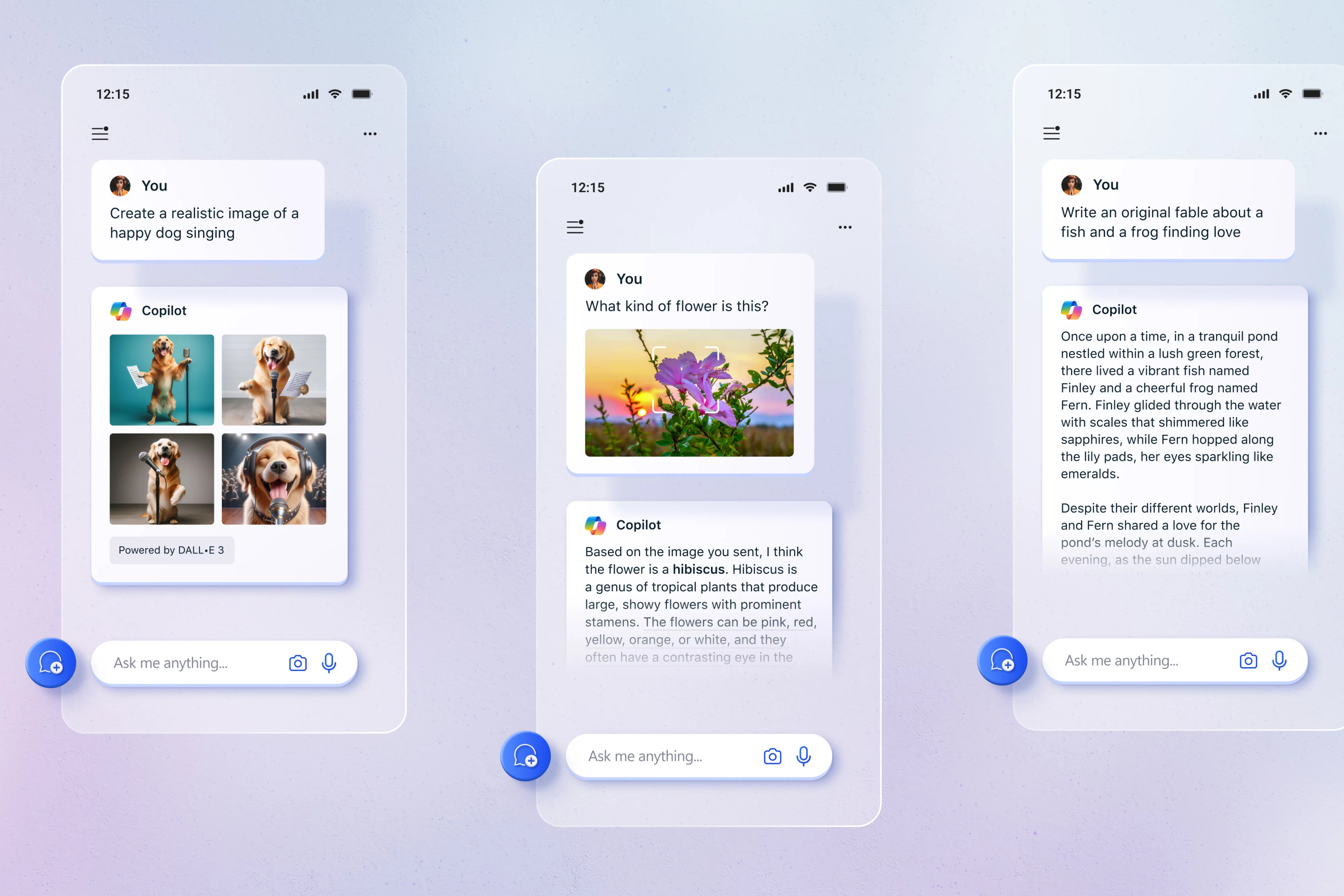The image size is (1344, 896).
Task: Select DALL-E 3 powered label button
Action: point(171,549)
